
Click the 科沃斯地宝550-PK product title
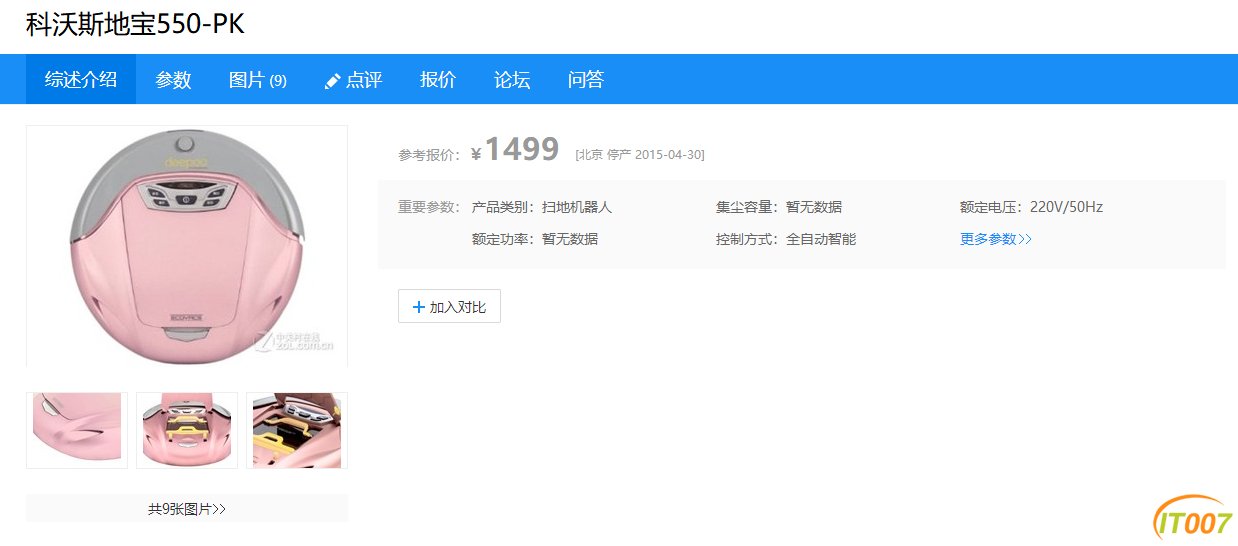(x=135, y=24)
